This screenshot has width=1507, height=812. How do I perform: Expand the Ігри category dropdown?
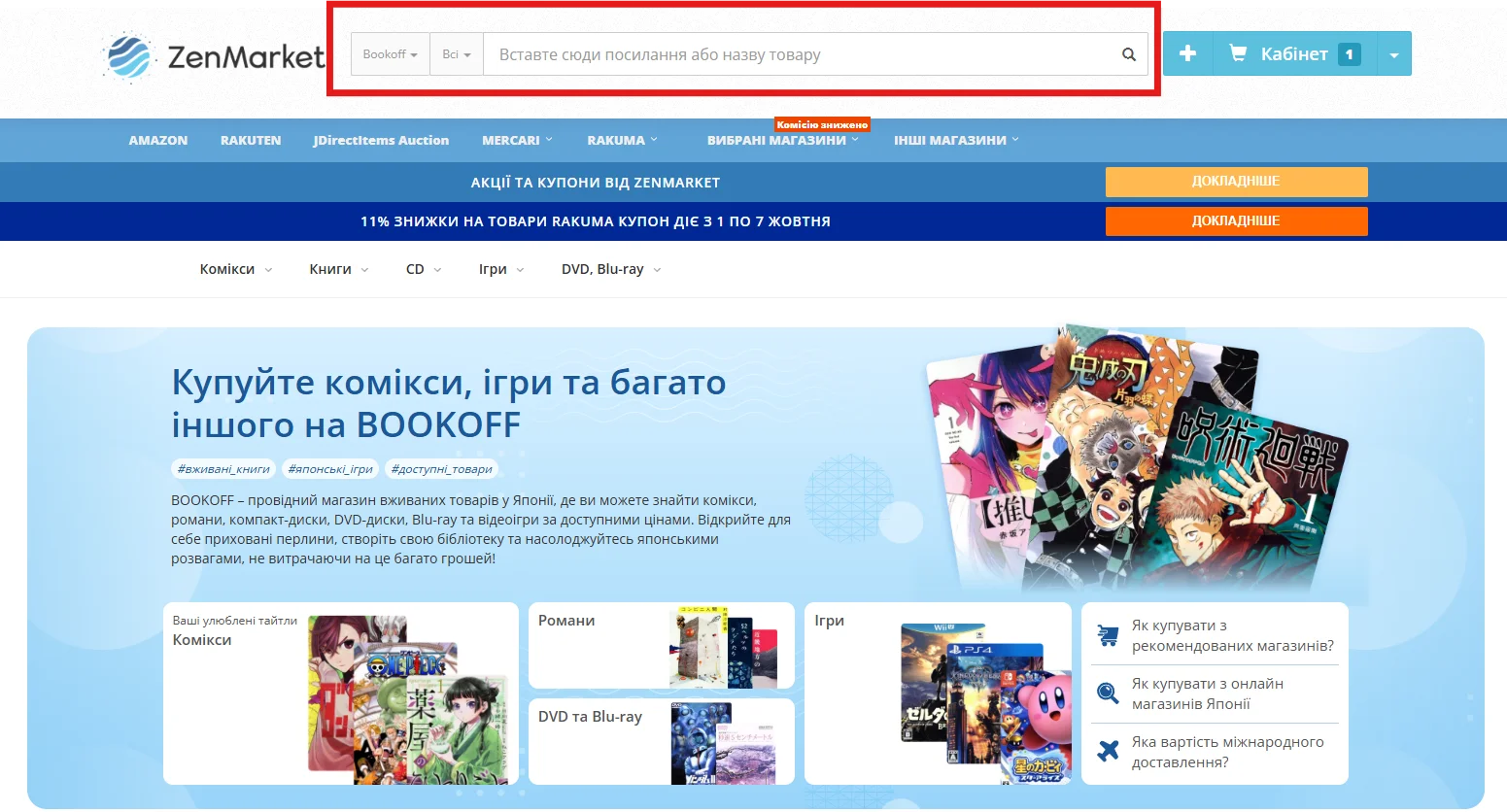501,269
